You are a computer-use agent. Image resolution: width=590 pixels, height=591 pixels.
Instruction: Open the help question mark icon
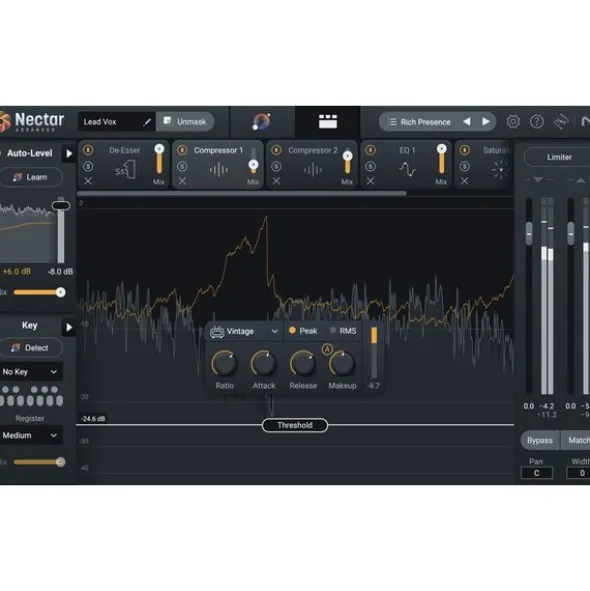click(x=536, y=122)
